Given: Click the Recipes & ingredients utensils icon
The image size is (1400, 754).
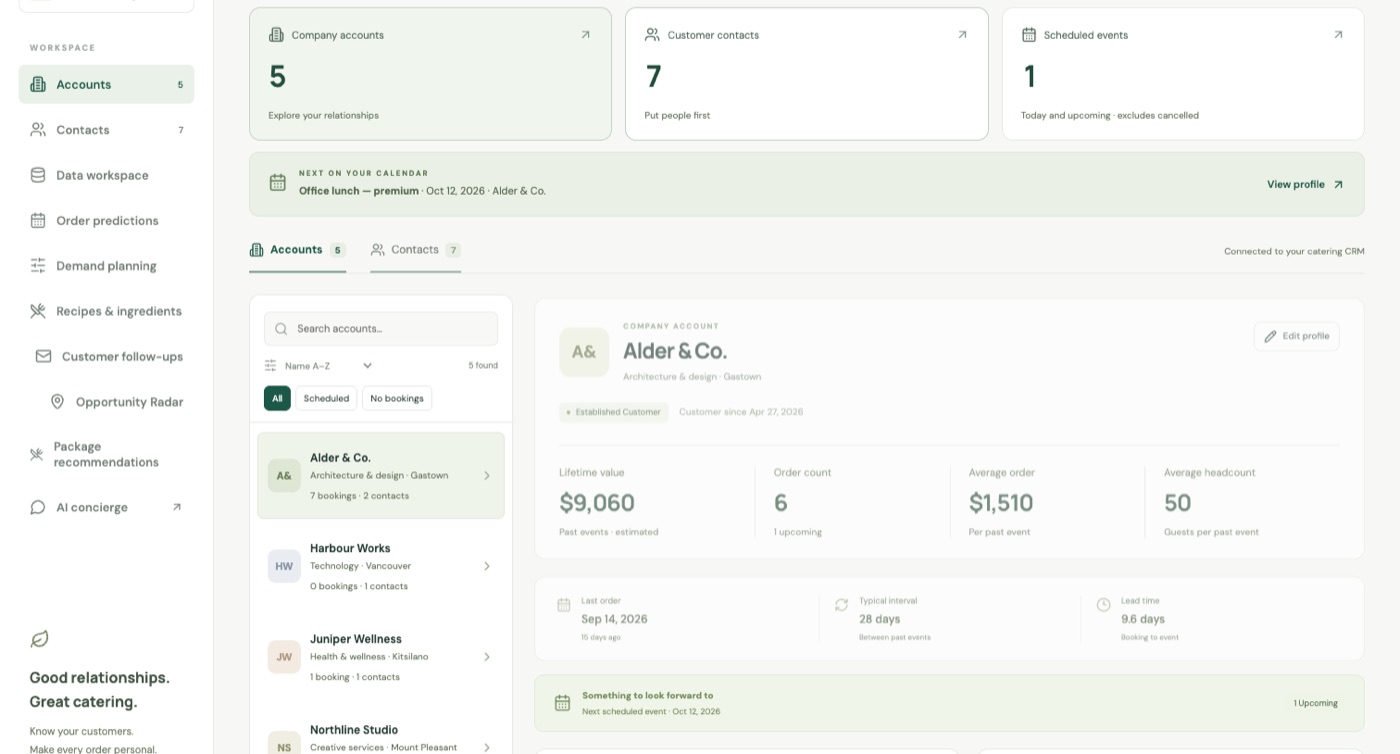Looking at the screenshot, I should pos(38,311).
